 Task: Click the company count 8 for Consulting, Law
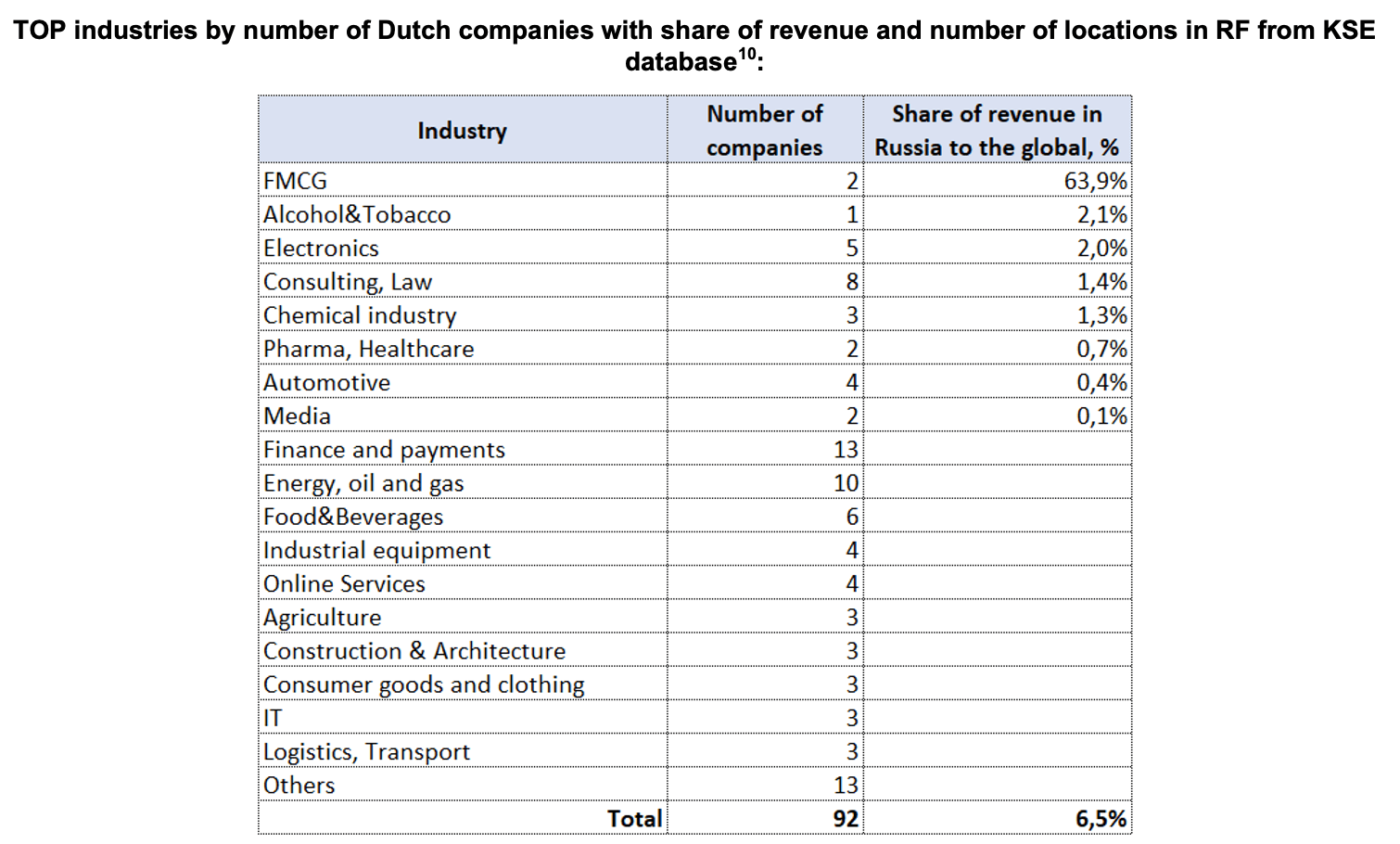point(852,282)
